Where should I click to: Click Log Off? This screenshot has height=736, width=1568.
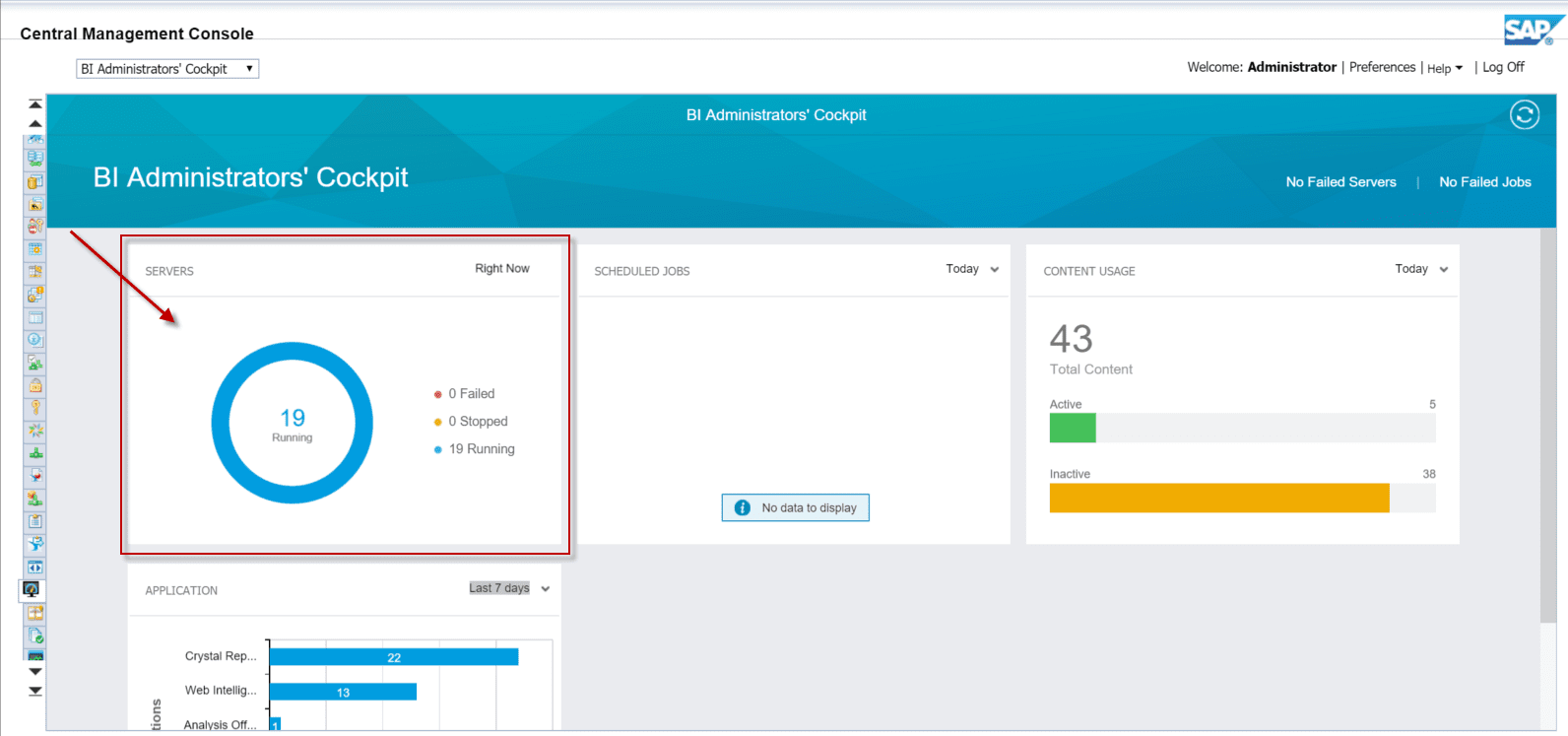coord(1503,67)
